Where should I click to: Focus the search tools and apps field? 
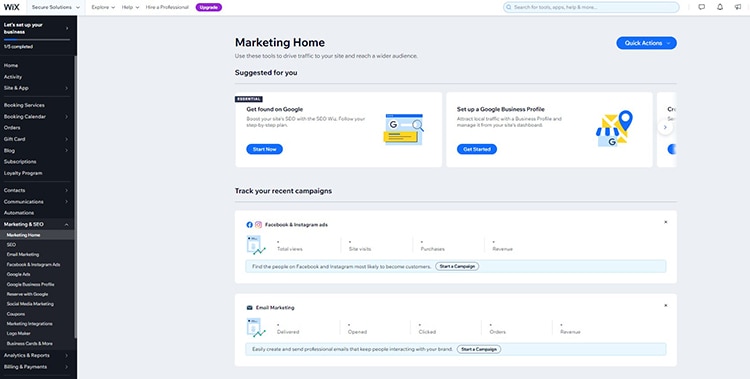pyautogui.click(x=591, y=8)
